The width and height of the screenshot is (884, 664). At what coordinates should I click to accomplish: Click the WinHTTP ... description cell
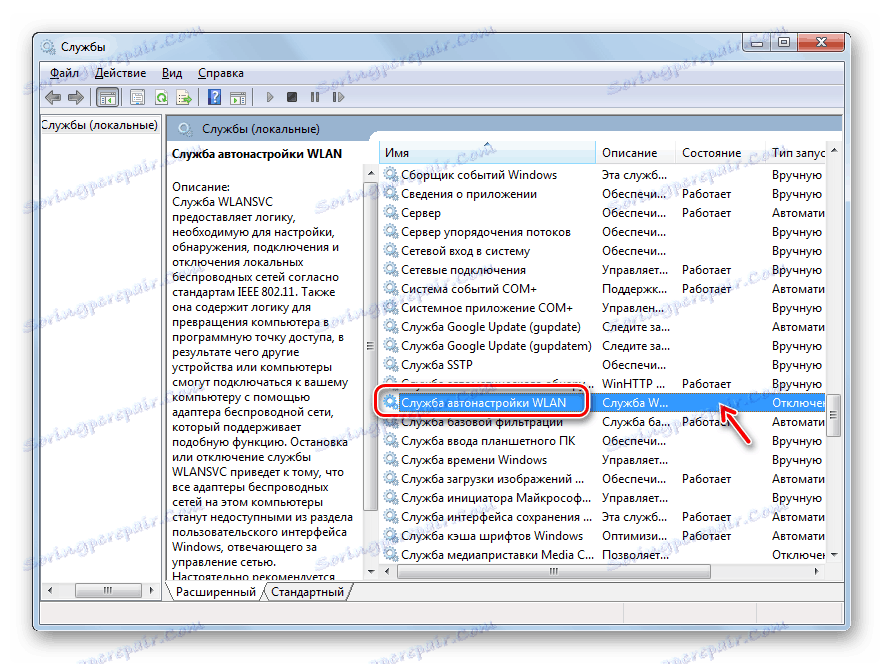tap(633, 384)
